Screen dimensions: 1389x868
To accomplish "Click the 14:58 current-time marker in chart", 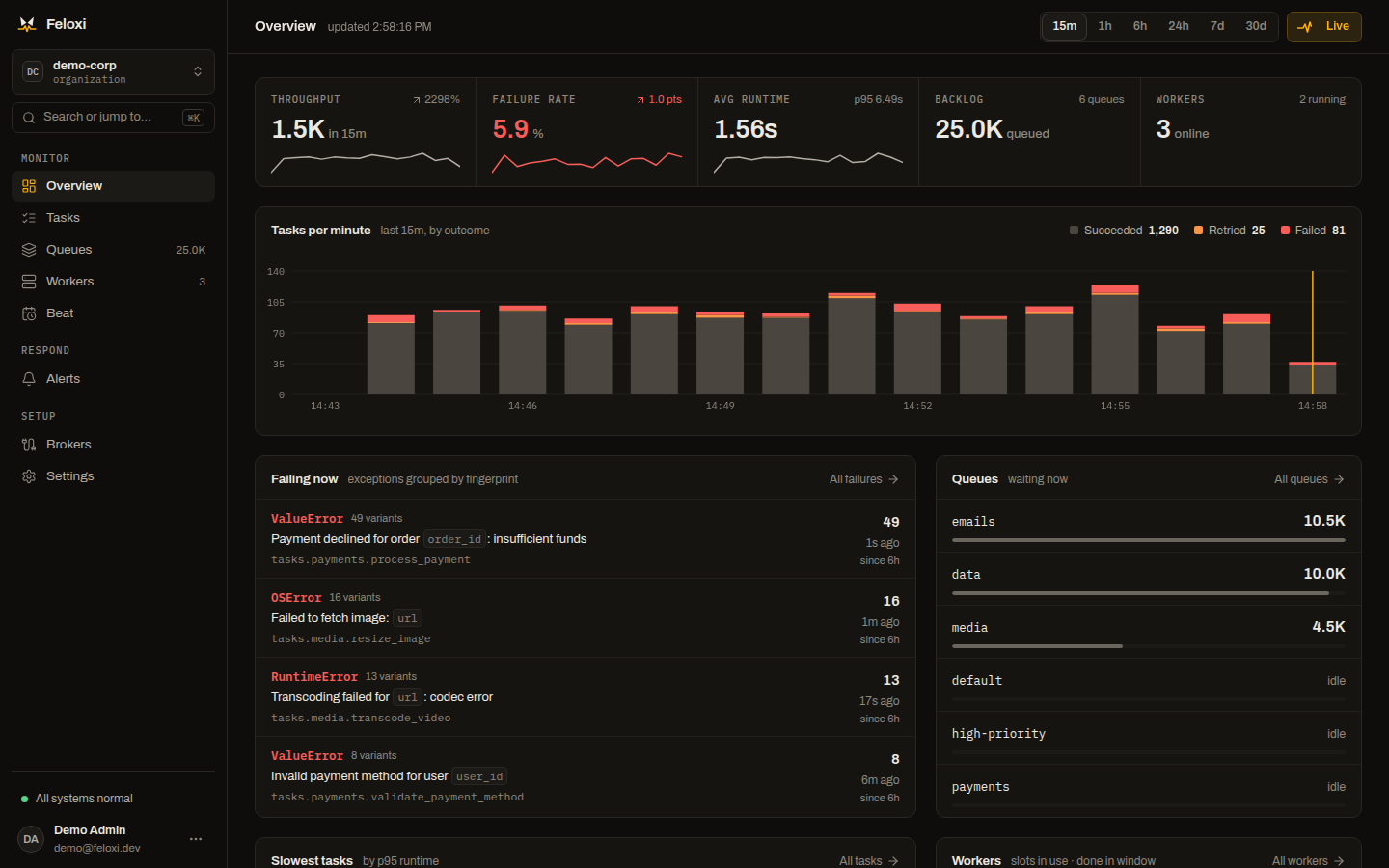I will tap(1313, 333).
